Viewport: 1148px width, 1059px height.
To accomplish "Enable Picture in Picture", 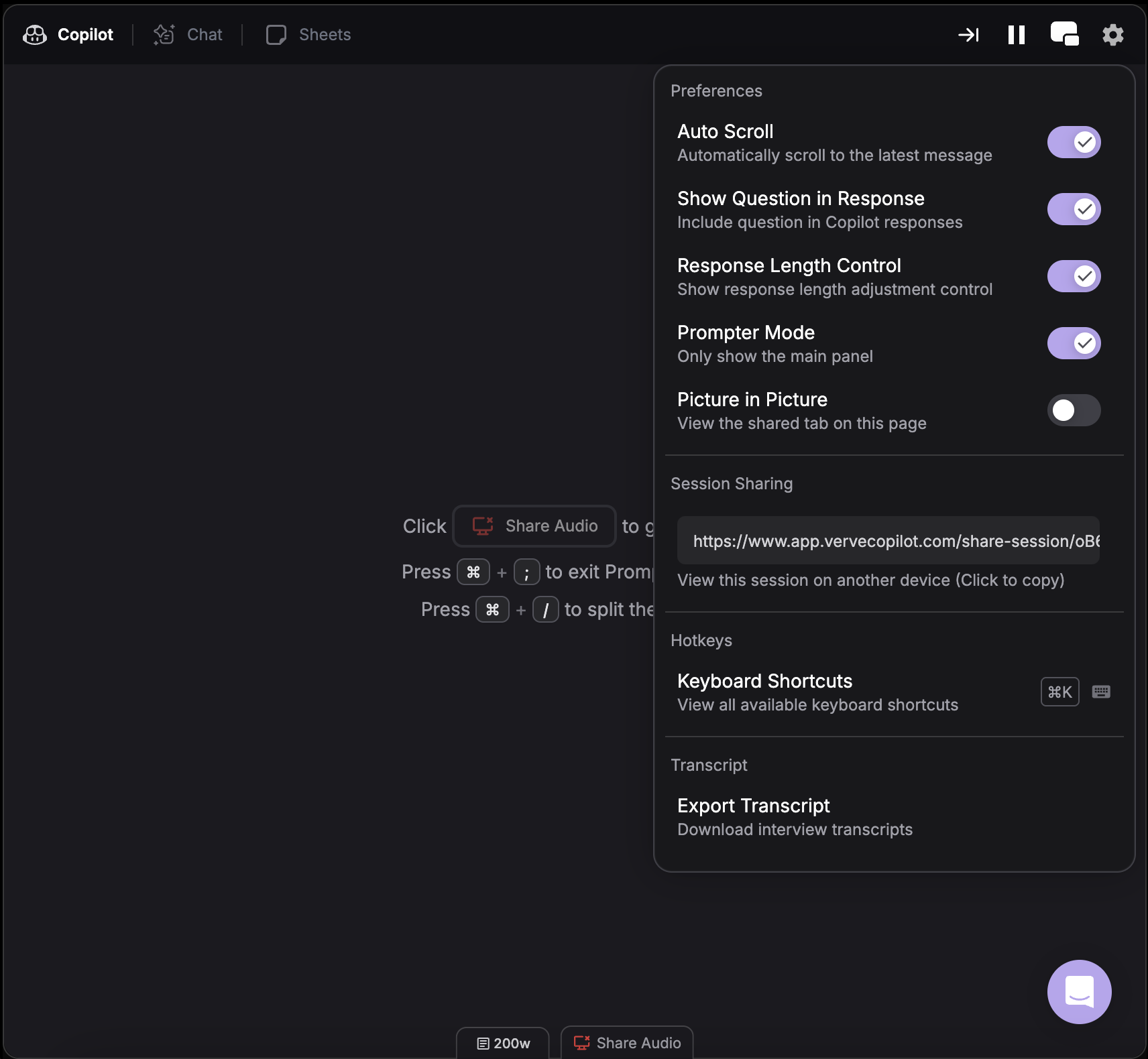I will point(1073,410).
